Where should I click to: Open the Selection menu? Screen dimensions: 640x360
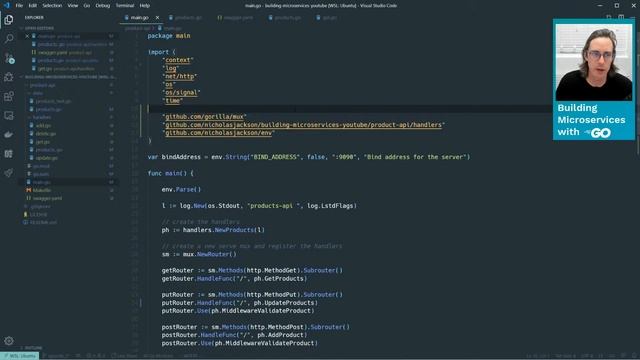[x=52, y=5]
